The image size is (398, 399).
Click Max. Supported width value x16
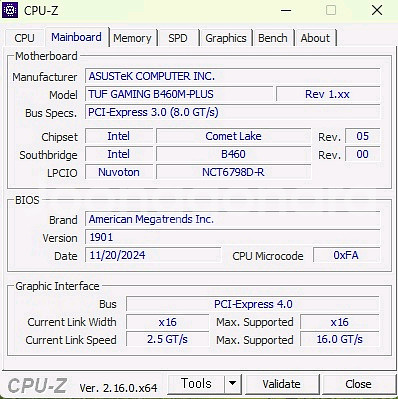coord(340,322)
